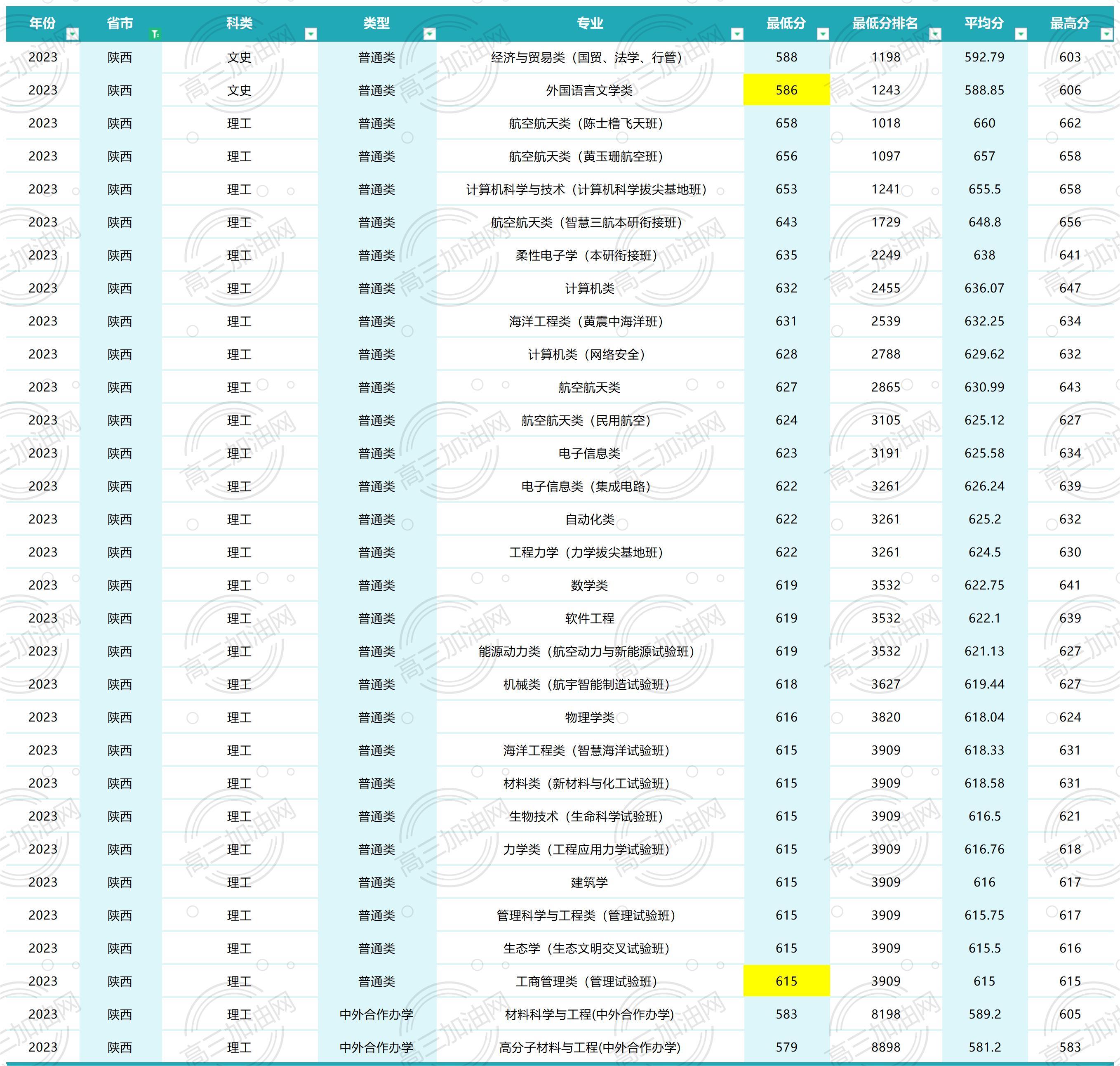This screenshot has height=1066, width=1120.
Task: Click the 海洋工程类（智慧海洋试验班） cell
Action: (590, 750)
